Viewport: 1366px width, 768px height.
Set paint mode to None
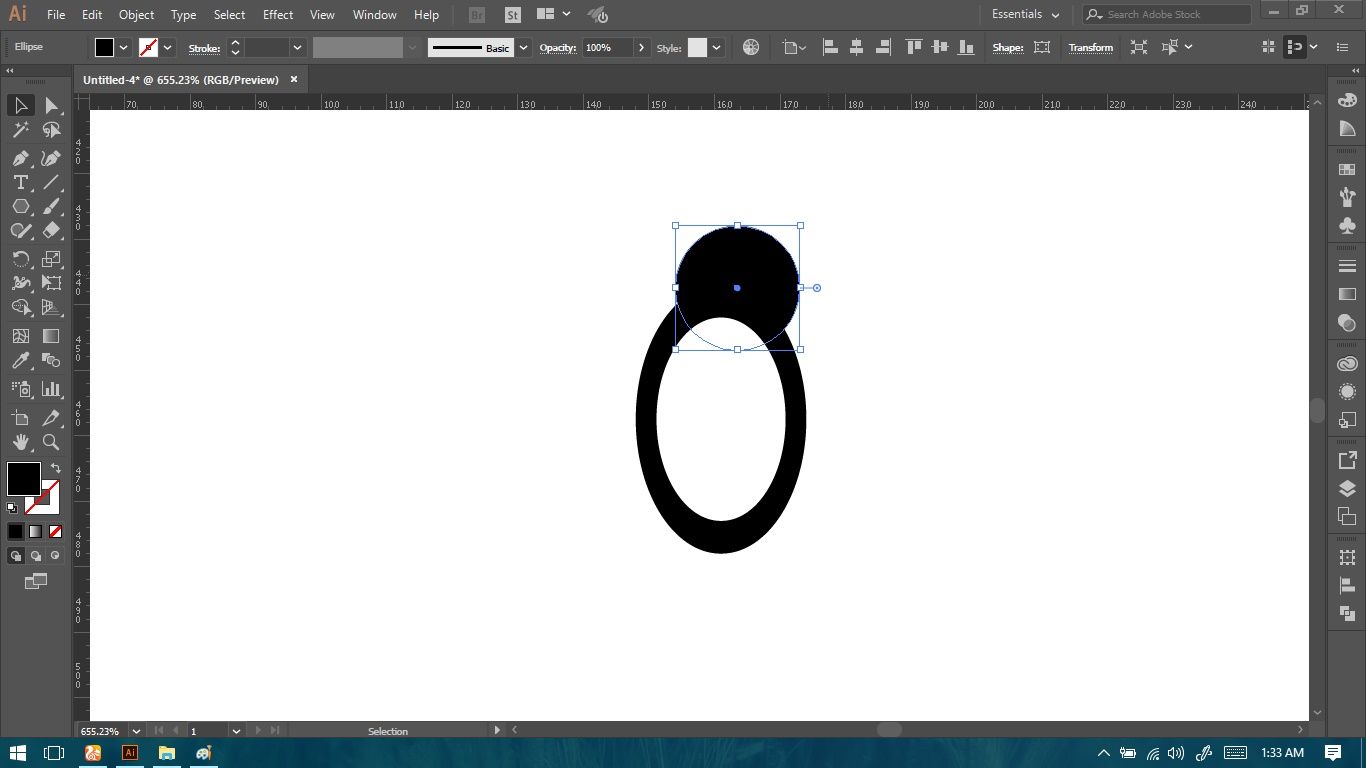(56, 532)
